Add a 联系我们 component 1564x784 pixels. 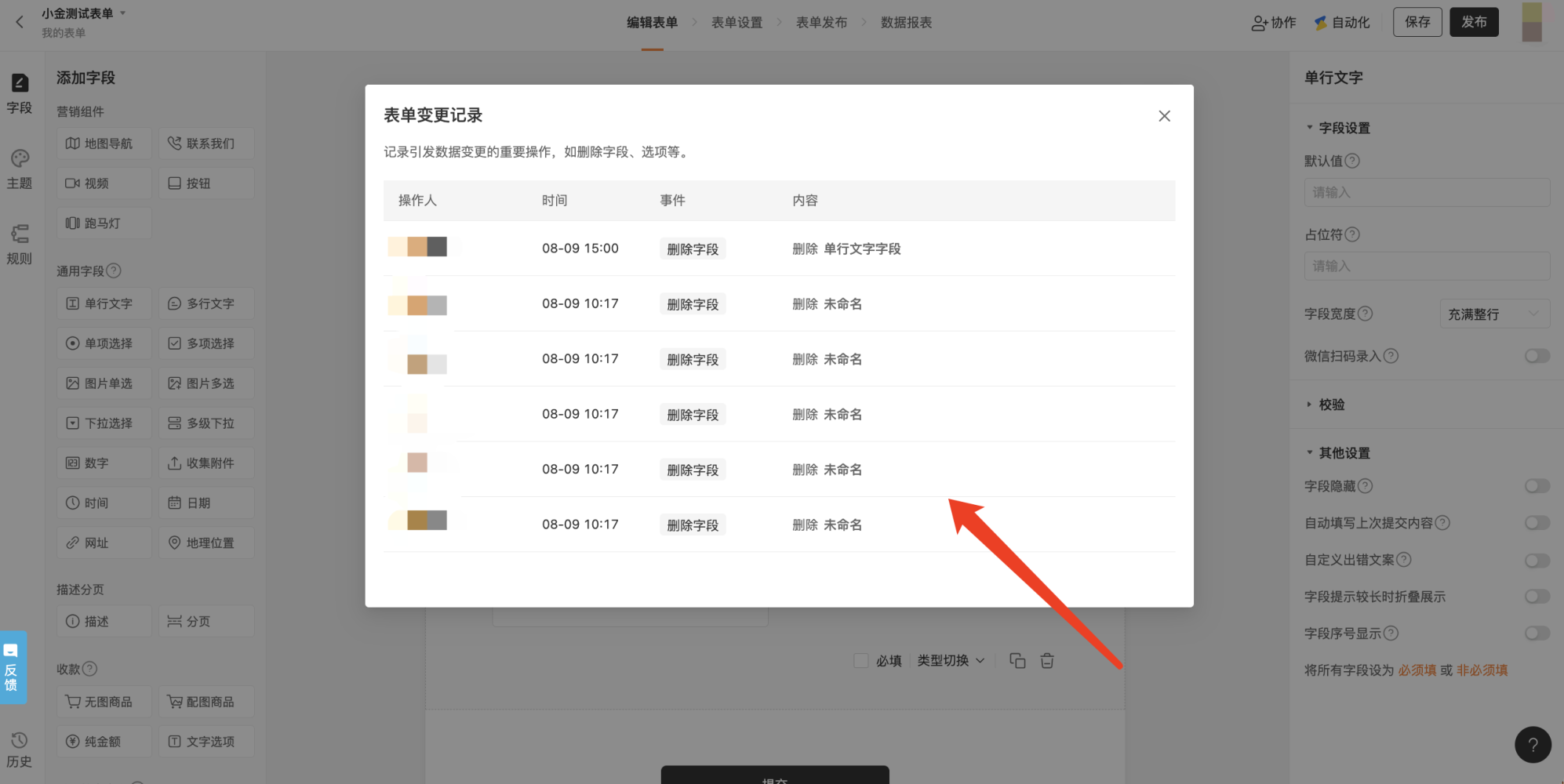[206, 143]
